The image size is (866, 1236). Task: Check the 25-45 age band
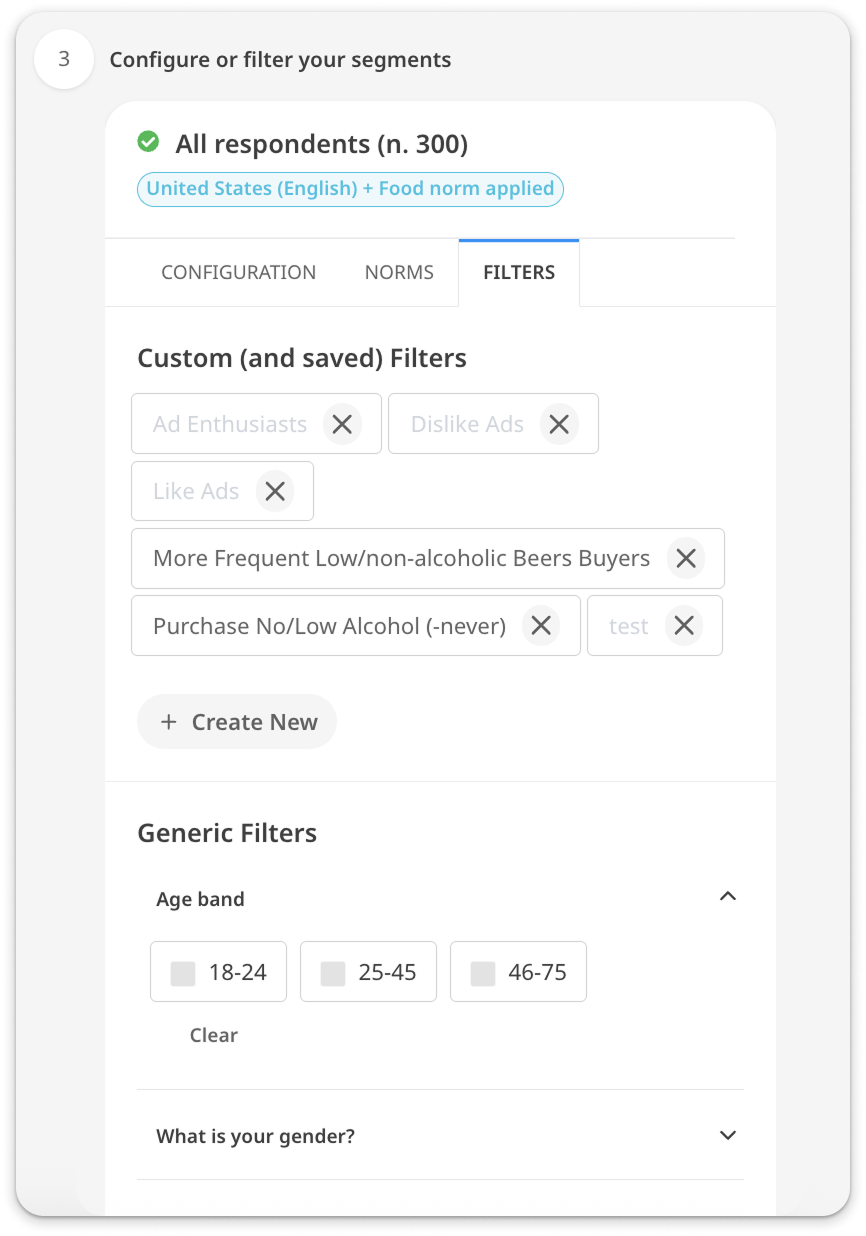[333, 973]
